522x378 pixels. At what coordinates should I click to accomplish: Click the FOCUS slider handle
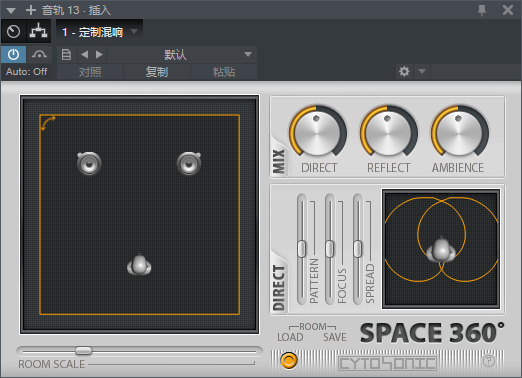(330, 249)
